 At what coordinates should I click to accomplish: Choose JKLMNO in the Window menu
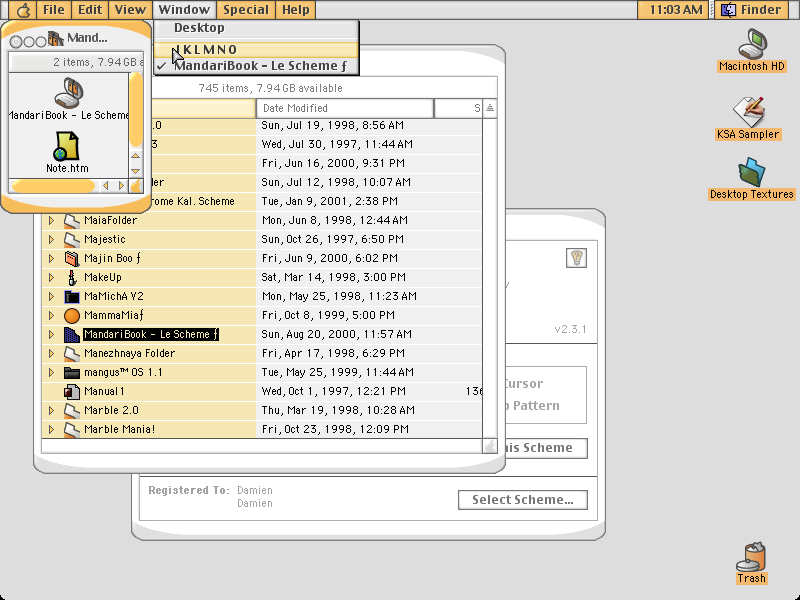[x=257, y=49]
